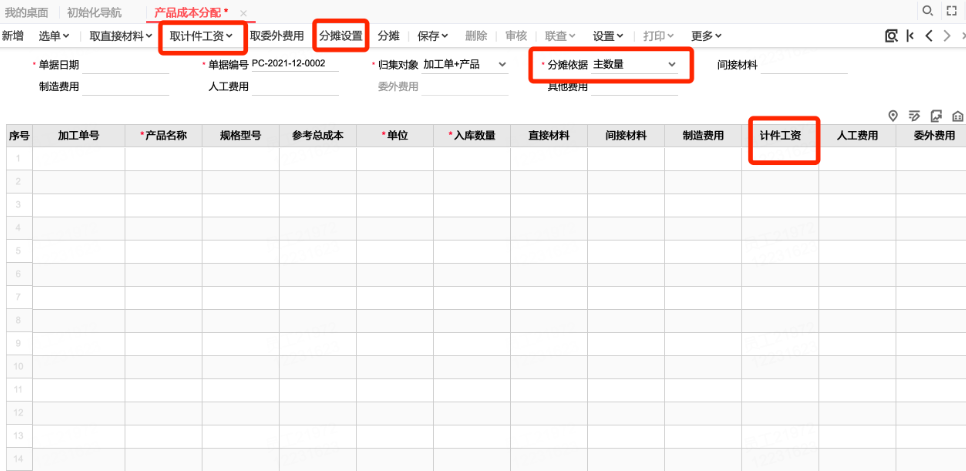Viewport: 966px width, 471px height.
Task: Click the 新增 button
Action: pos(13,36)
